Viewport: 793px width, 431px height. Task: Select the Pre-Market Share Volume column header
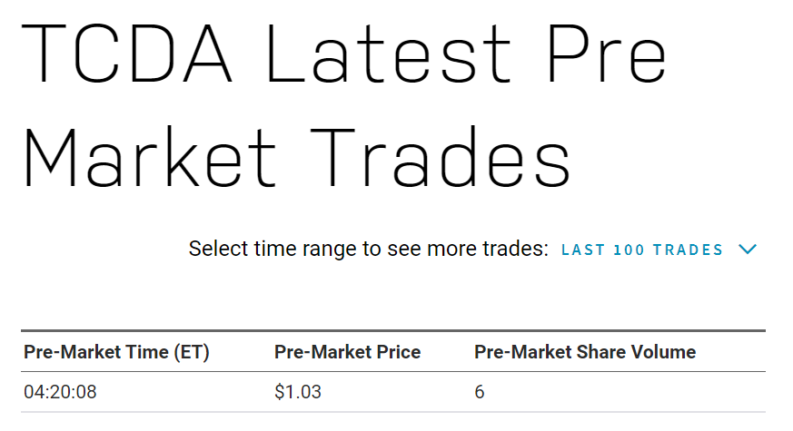click(585, 352)
